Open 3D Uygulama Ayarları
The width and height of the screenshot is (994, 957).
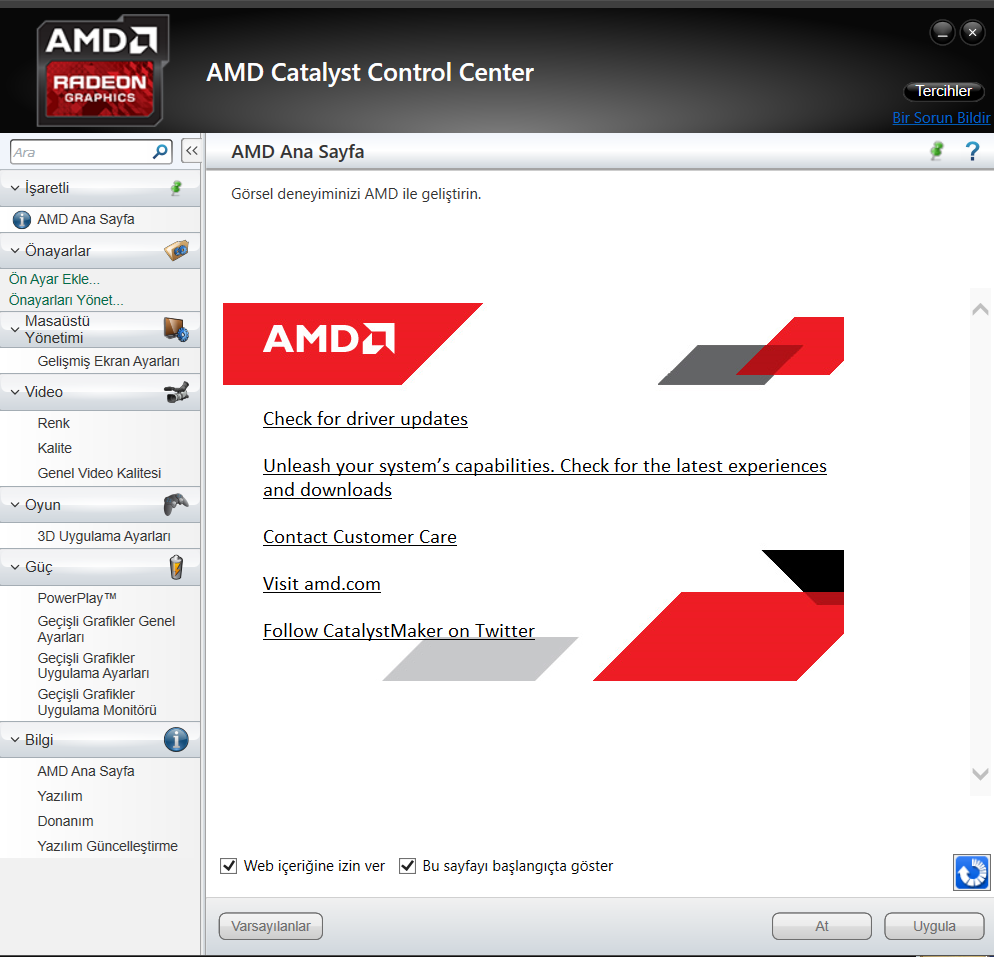pos(104,536)
